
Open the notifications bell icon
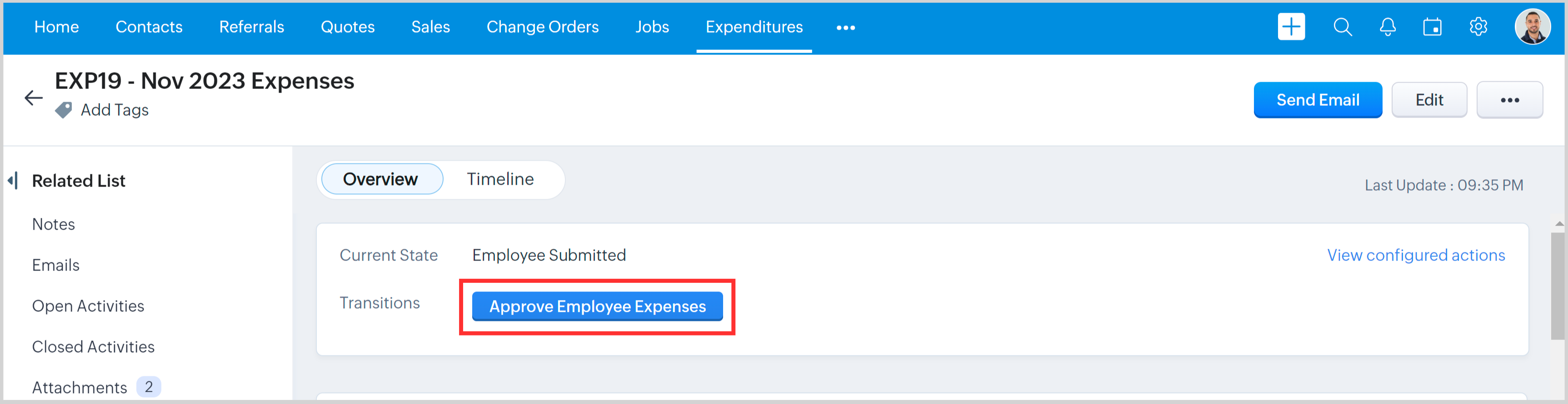tap(1387, 27)
